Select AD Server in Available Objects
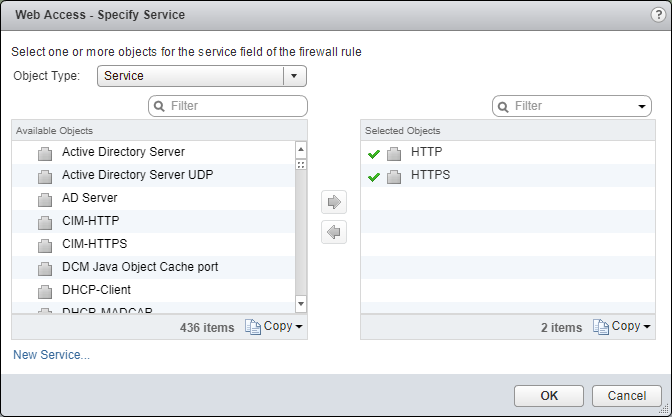This screenshot has height=417, width=672. pyautogui.click(x=90, y=198)
